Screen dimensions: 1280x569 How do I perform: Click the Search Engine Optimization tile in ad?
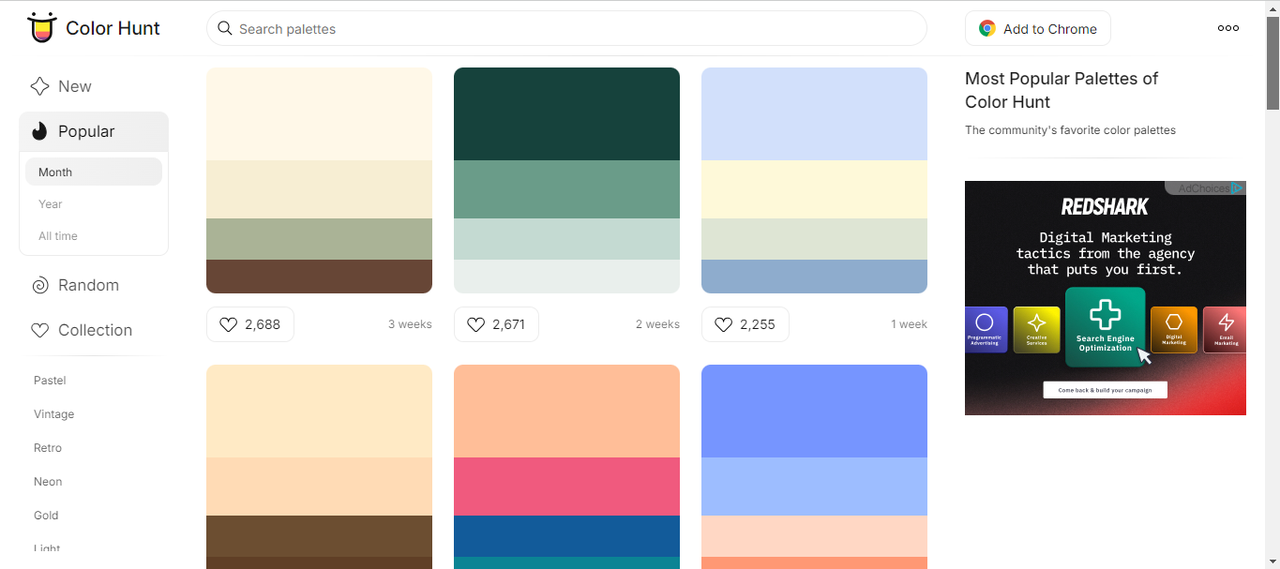1105,327
